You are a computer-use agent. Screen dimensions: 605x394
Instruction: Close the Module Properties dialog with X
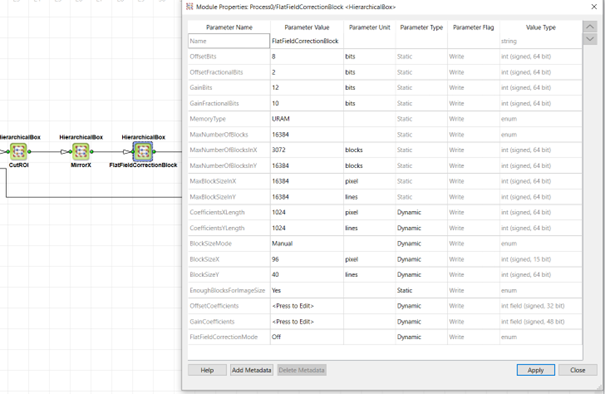point(594,7)
